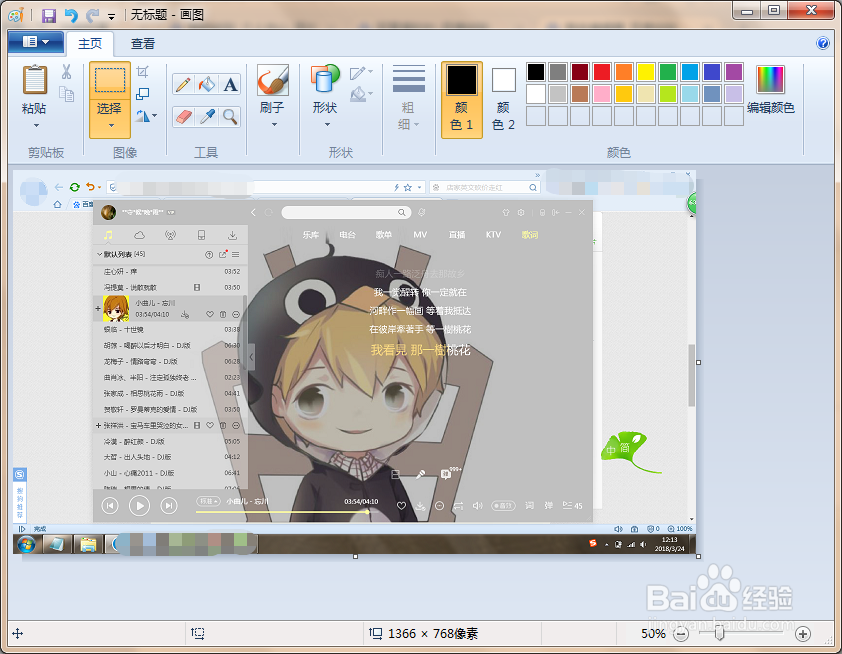Screen dimensions: 842x654
Task: Pick the black color swatch
Action: (x=535, y=72)
